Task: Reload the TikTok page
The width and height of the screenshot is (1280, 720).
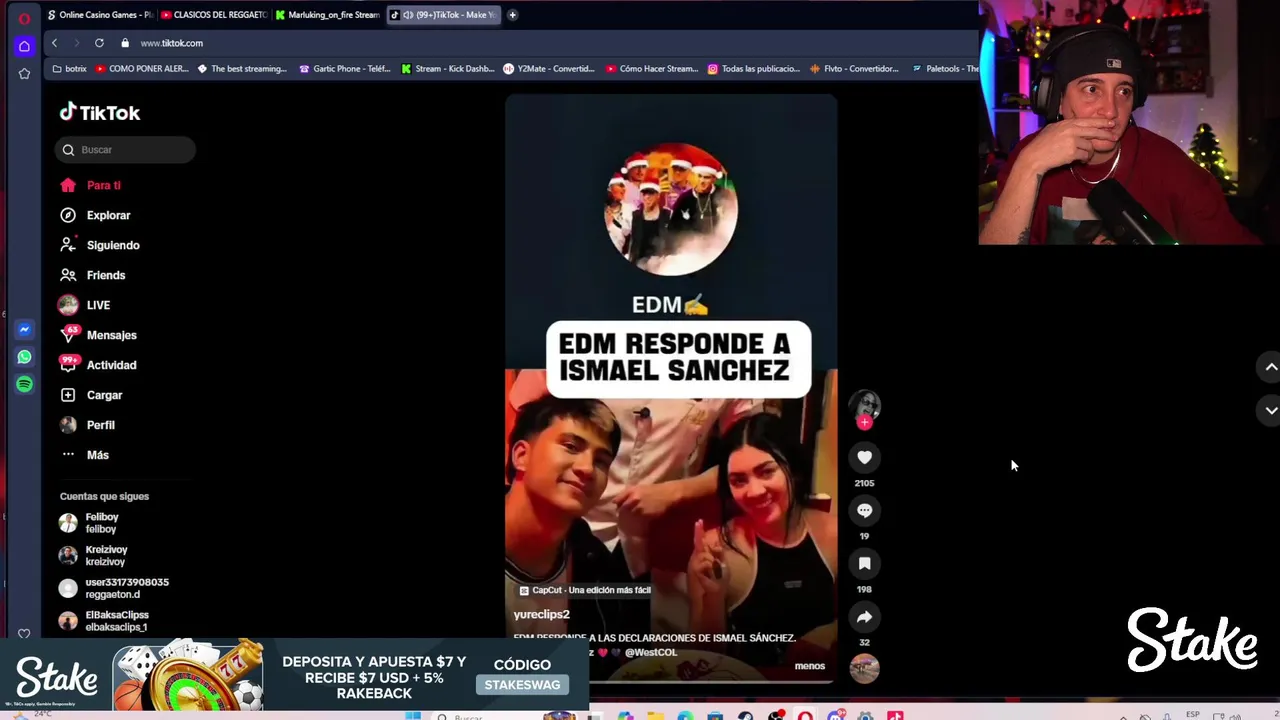Action: click(99, 43)
